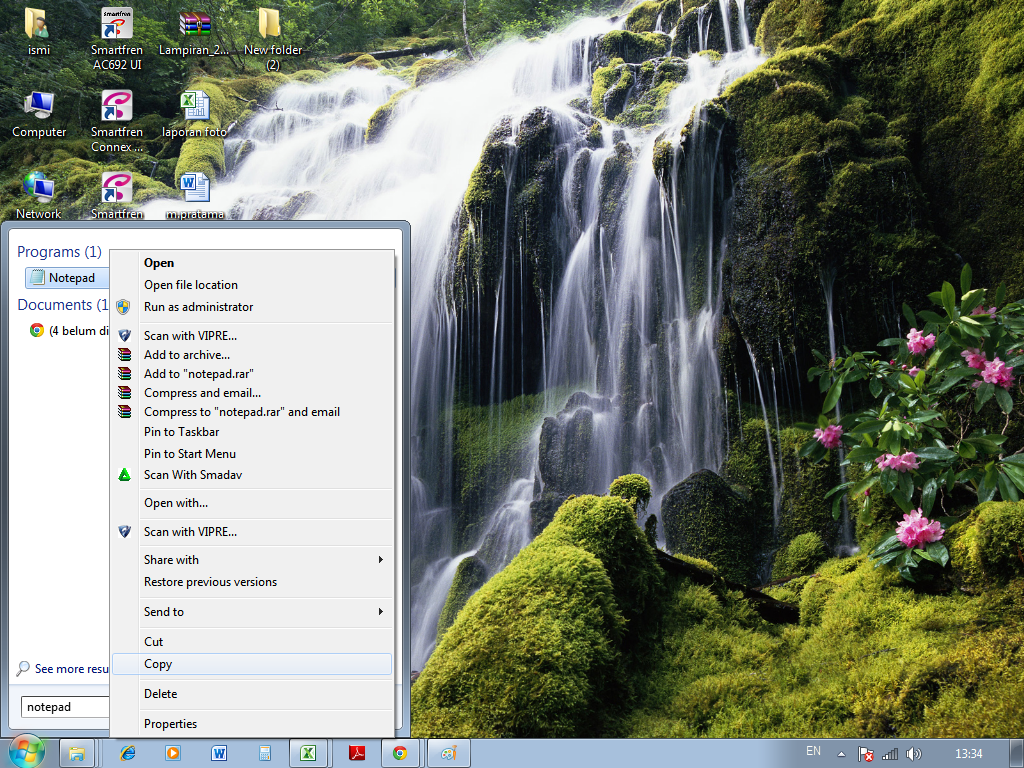The width and height of the screenshot is (1024, 768).
Task: Launch Paint from the taskbar
Action: pyautogui.click(x=448, y=752)
